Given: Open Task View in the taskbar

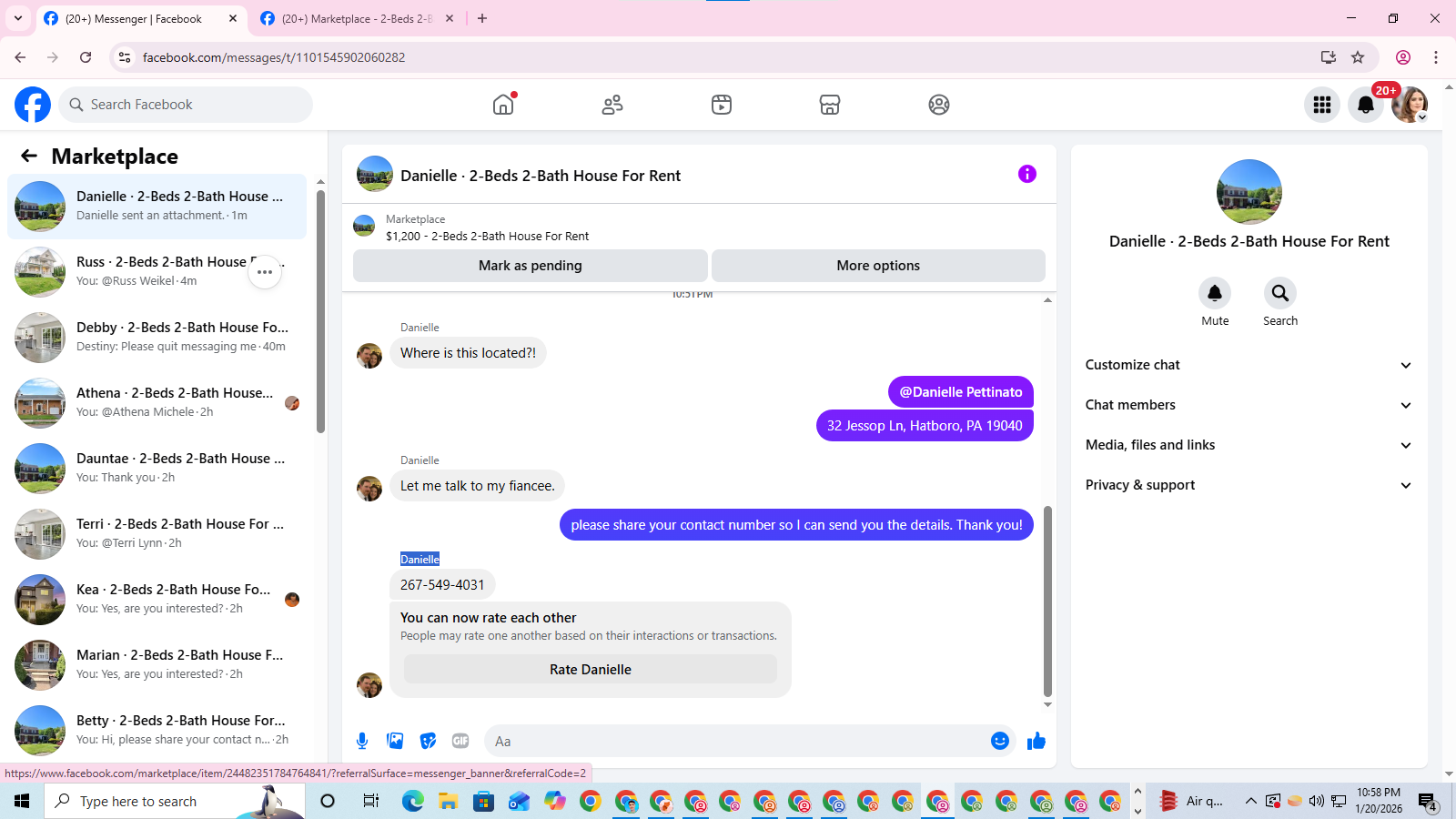Looking at the screenshot, I should coord(370,801).
